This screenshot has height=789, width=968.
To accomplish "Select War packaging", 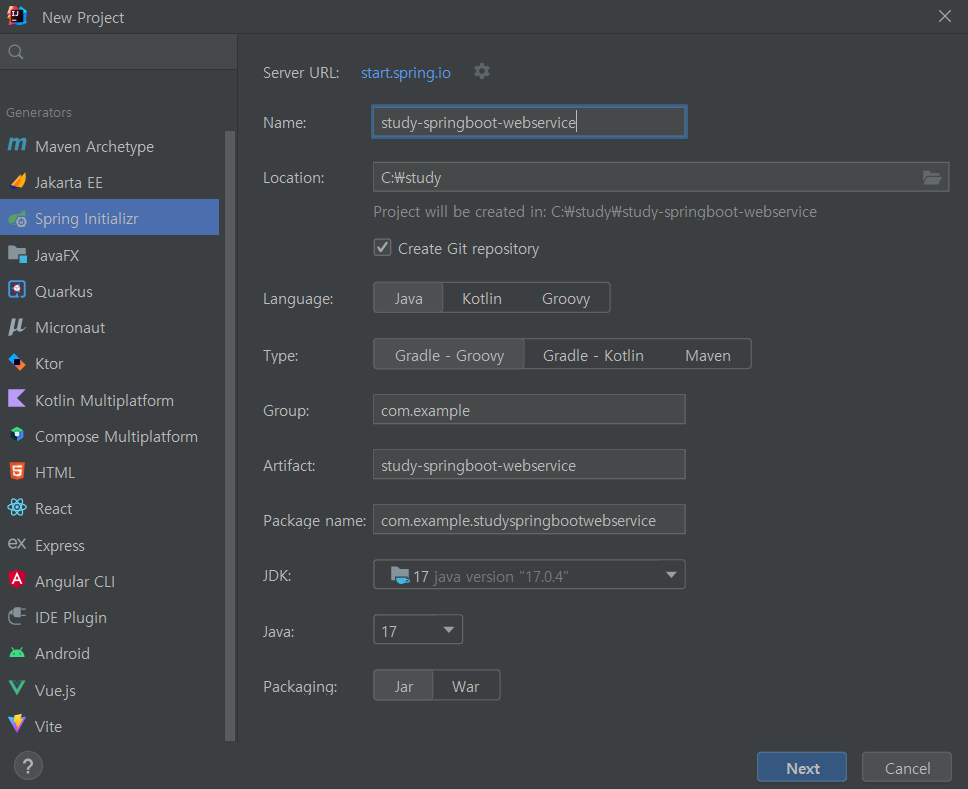I will 465,686.
